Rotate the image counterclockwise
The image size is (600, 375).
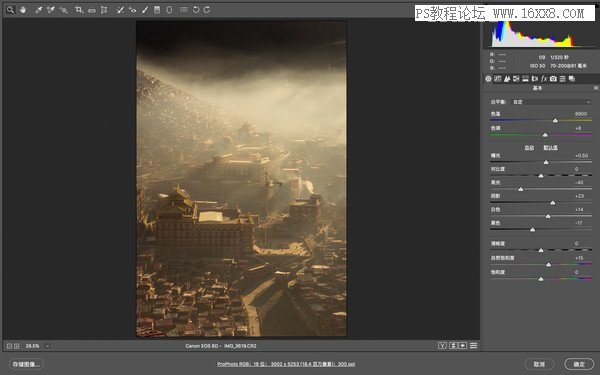pyautogui.click(x=196, y=10)
